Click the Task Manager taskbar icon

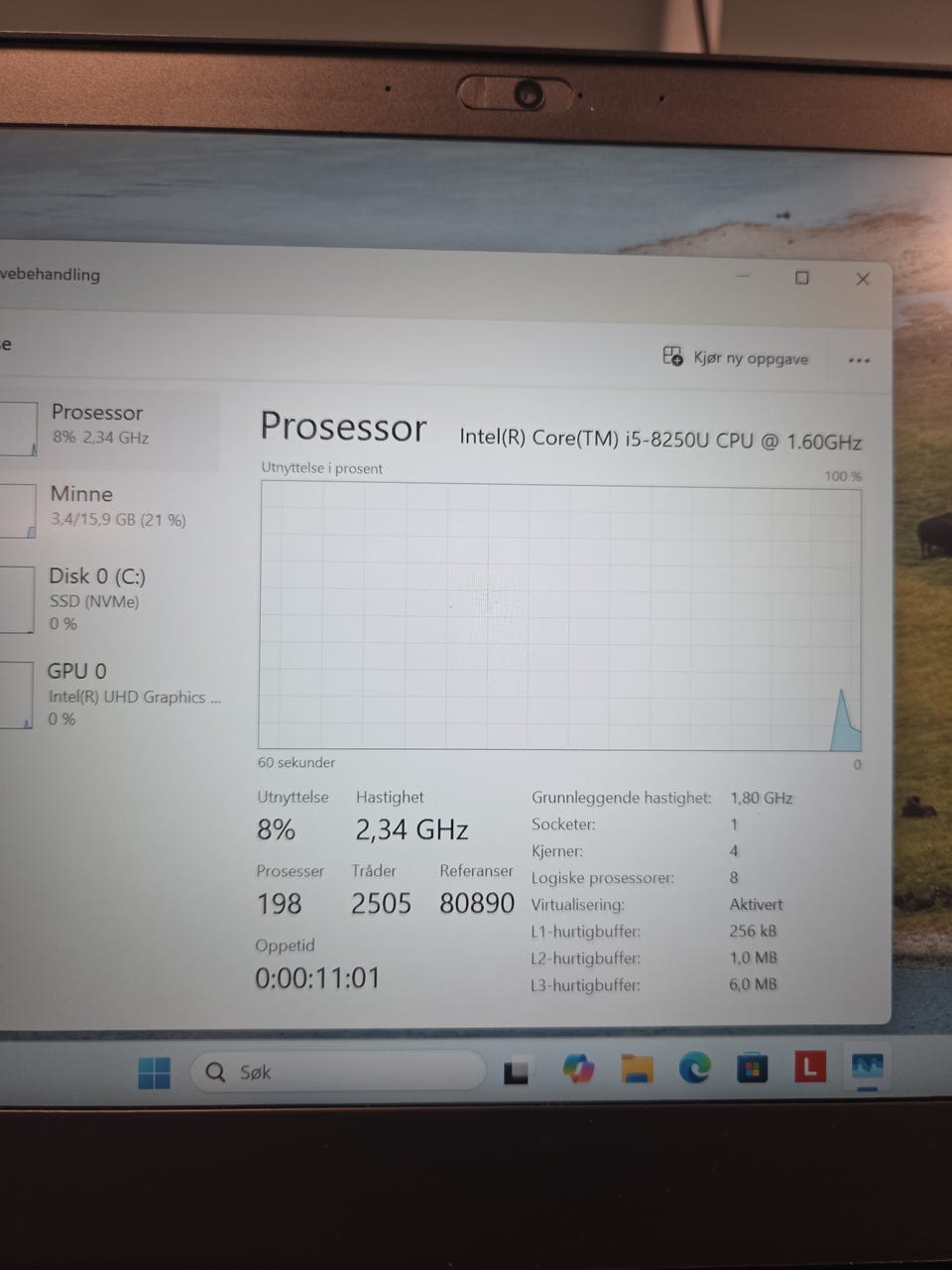868,1068
